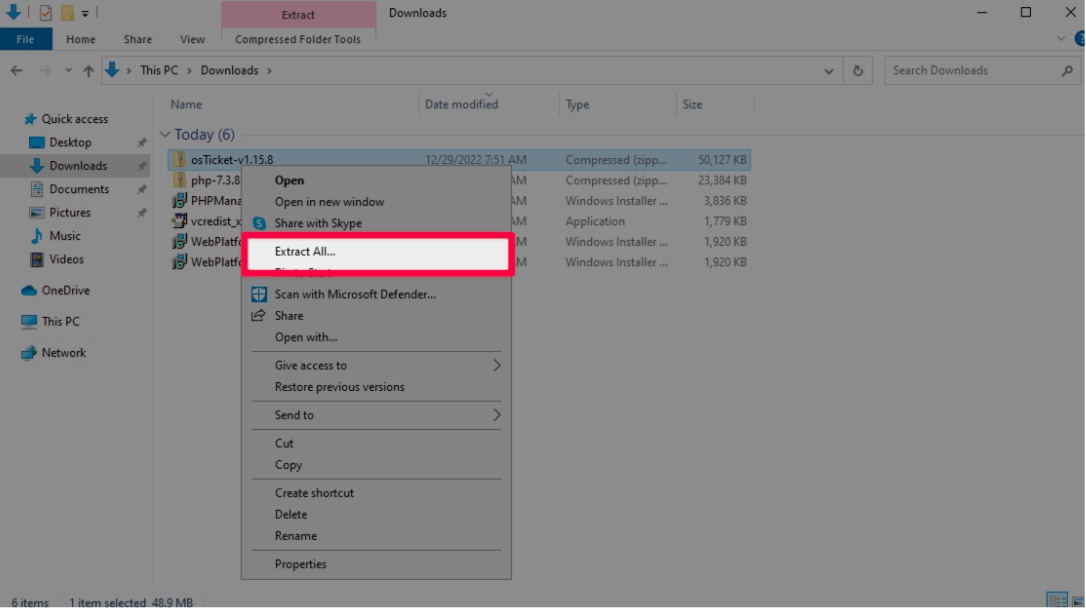Expand Give access to submenu

tap(376, 366)
